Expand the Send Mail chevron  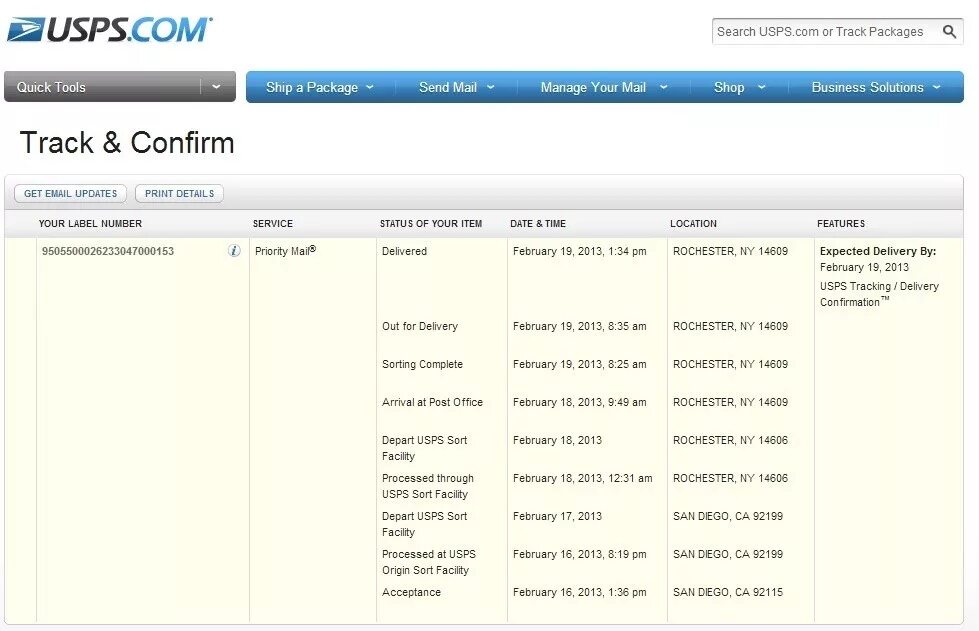490,87
